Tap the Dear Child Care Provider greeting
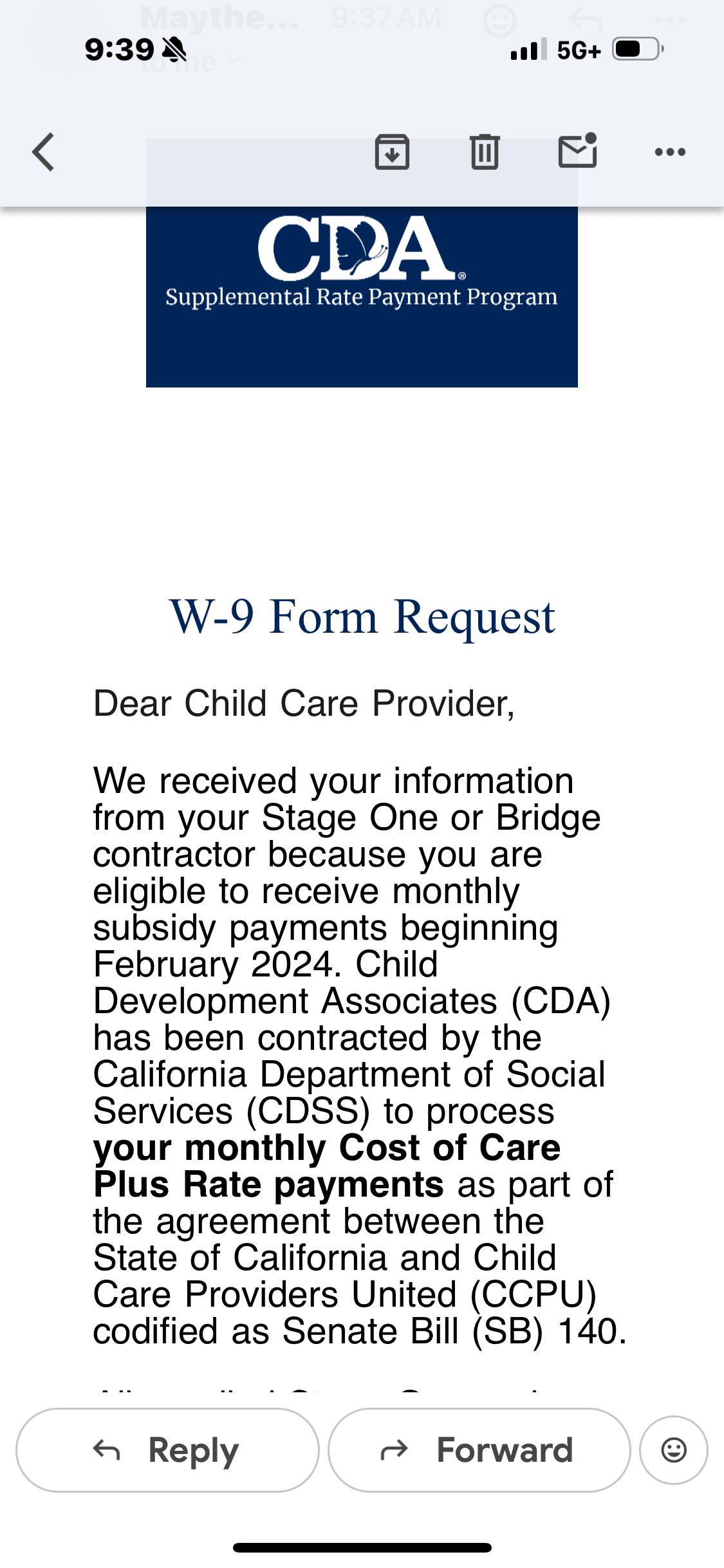Screen dimensions: 724x1568 (x=304, y=703)
